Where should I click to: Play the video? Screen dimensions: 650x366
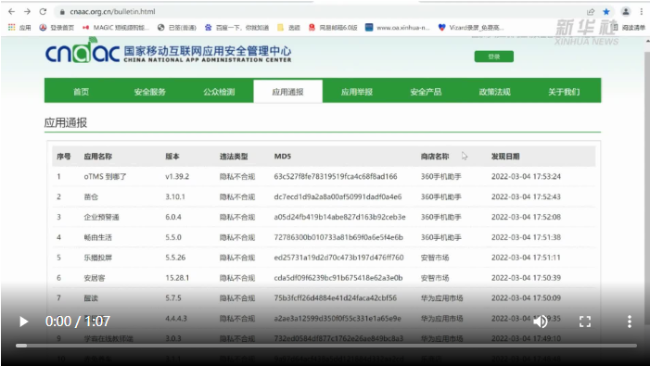point(24,321)
